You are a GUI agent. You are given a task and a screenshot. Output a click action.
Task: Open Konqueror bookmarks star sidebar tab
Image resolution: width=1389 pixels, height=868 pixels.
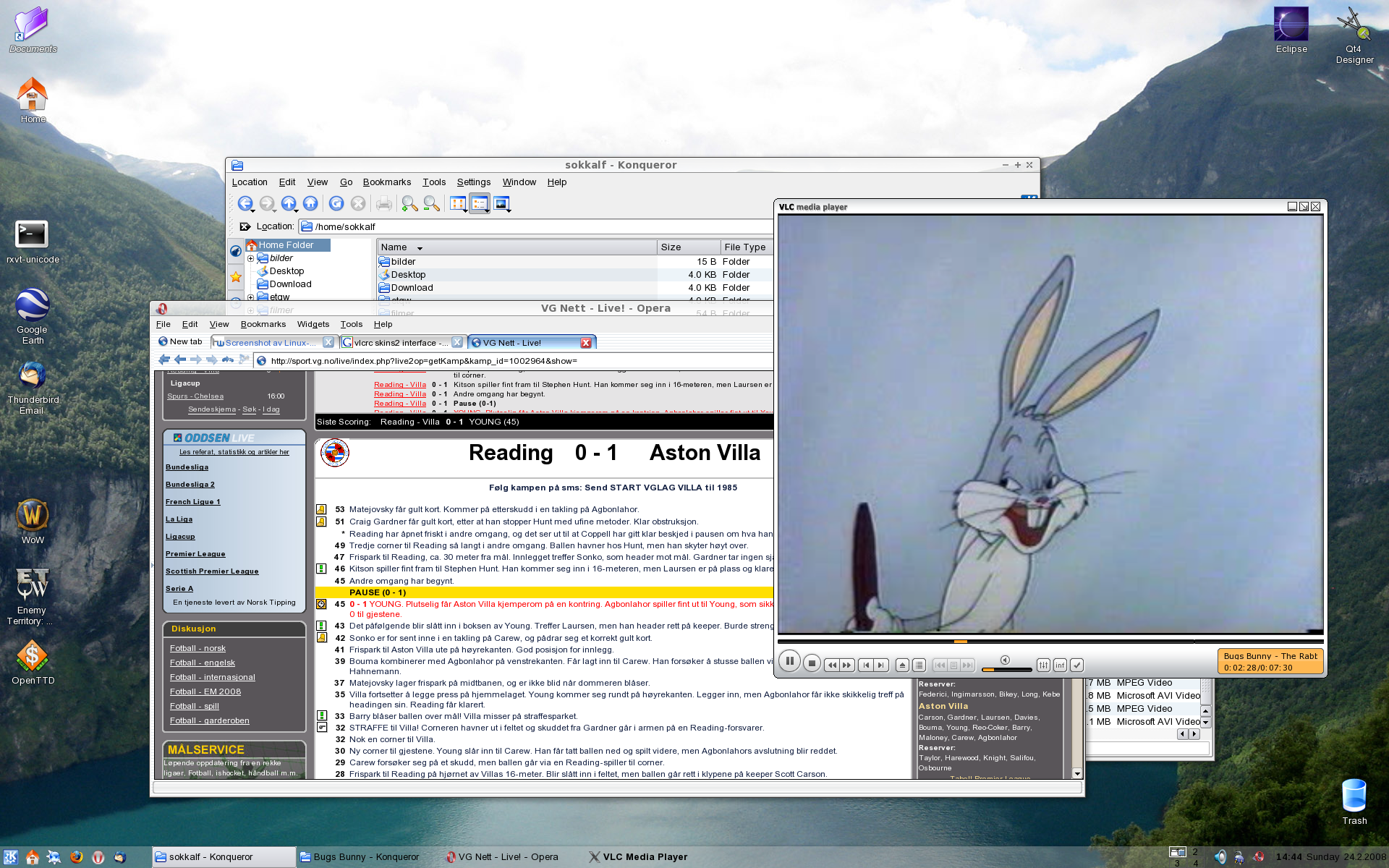[x=236, y=276]
